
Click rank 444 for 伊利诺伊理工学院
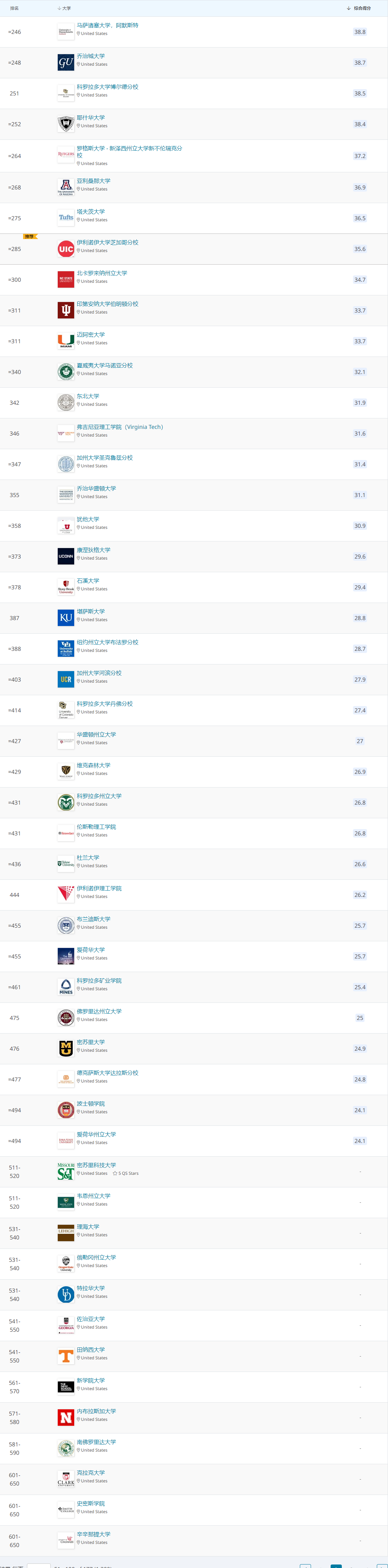click(x=15, y=895)
